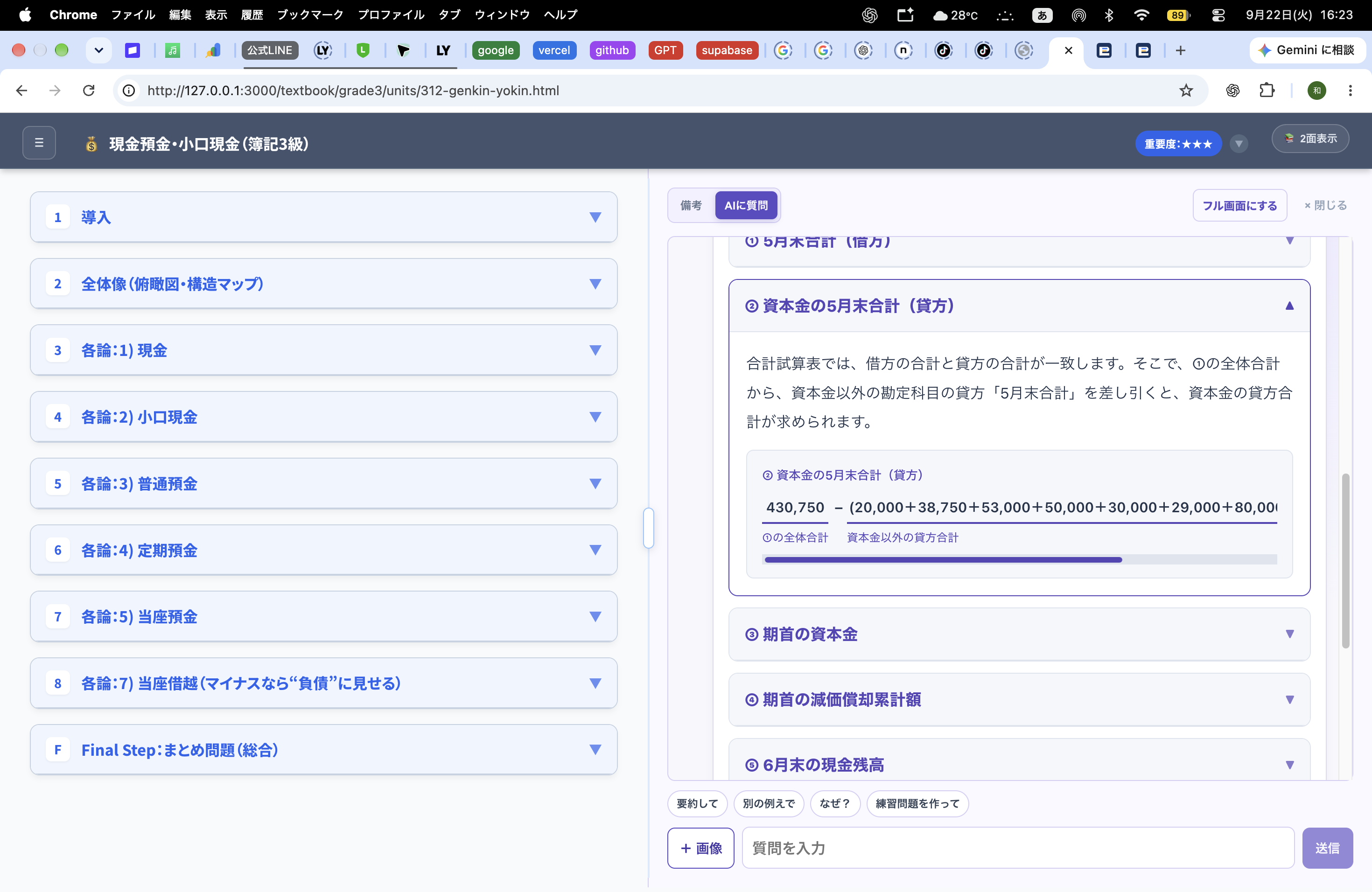Click the ＋画像 attach image button

[700, 848]
